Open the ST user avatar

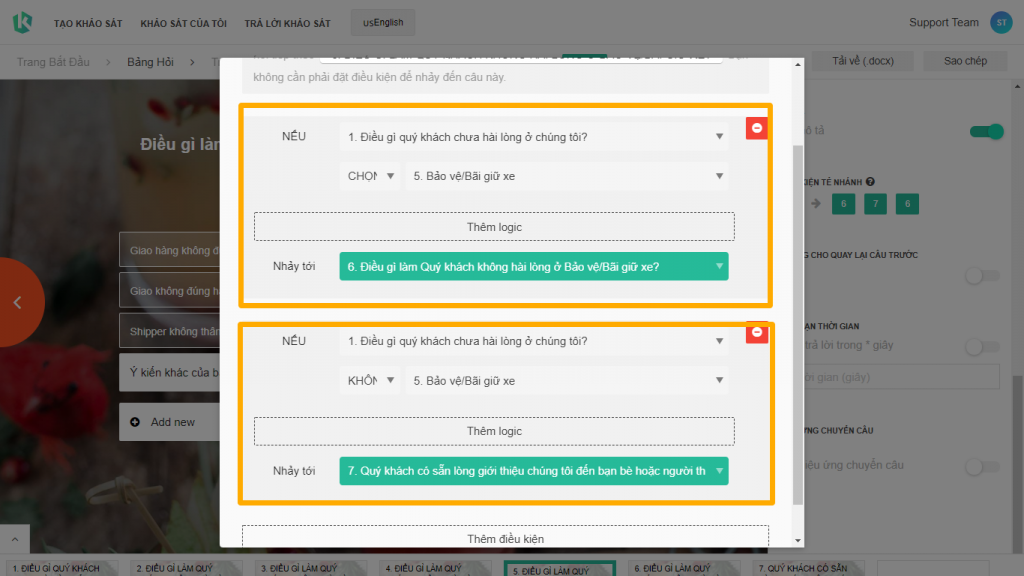coord(1001,22)
